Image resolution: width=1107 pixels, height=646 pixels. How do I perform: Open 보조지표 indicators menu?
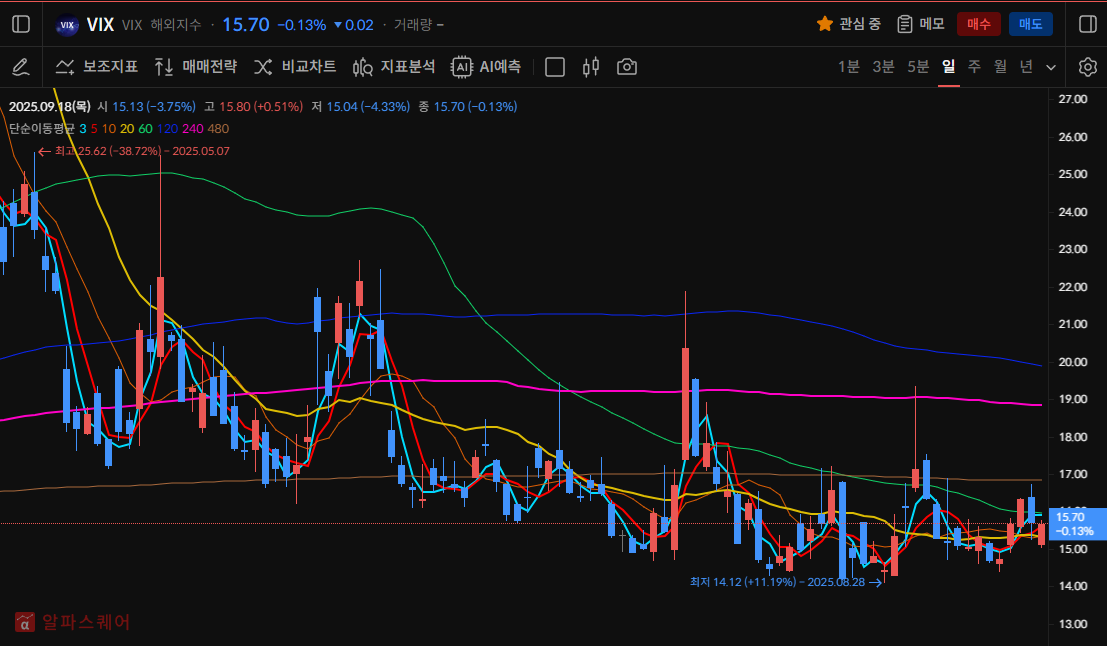(x=97, y=67)
